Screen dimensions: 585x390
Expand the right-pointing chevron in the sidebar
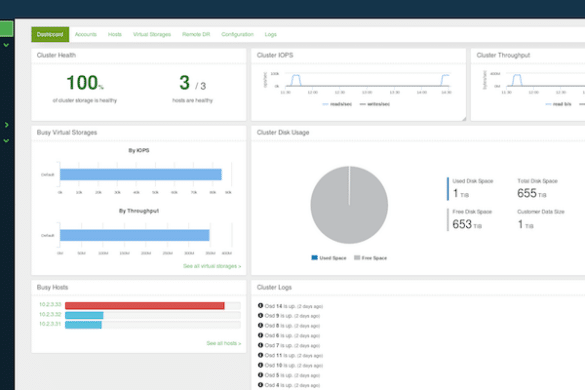[6, 125]
